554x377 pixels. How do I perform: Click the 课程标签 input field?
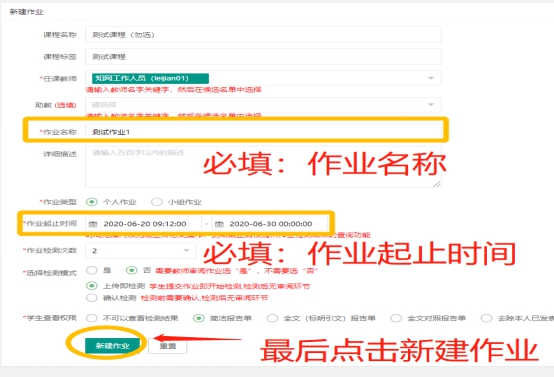point(263,57)
